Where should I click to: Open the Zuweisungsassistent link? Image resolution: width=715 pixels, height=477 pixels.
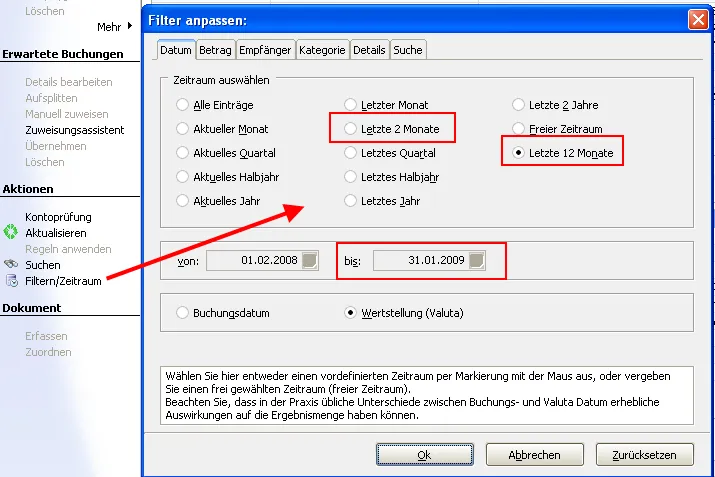click(x=75, y=130)
